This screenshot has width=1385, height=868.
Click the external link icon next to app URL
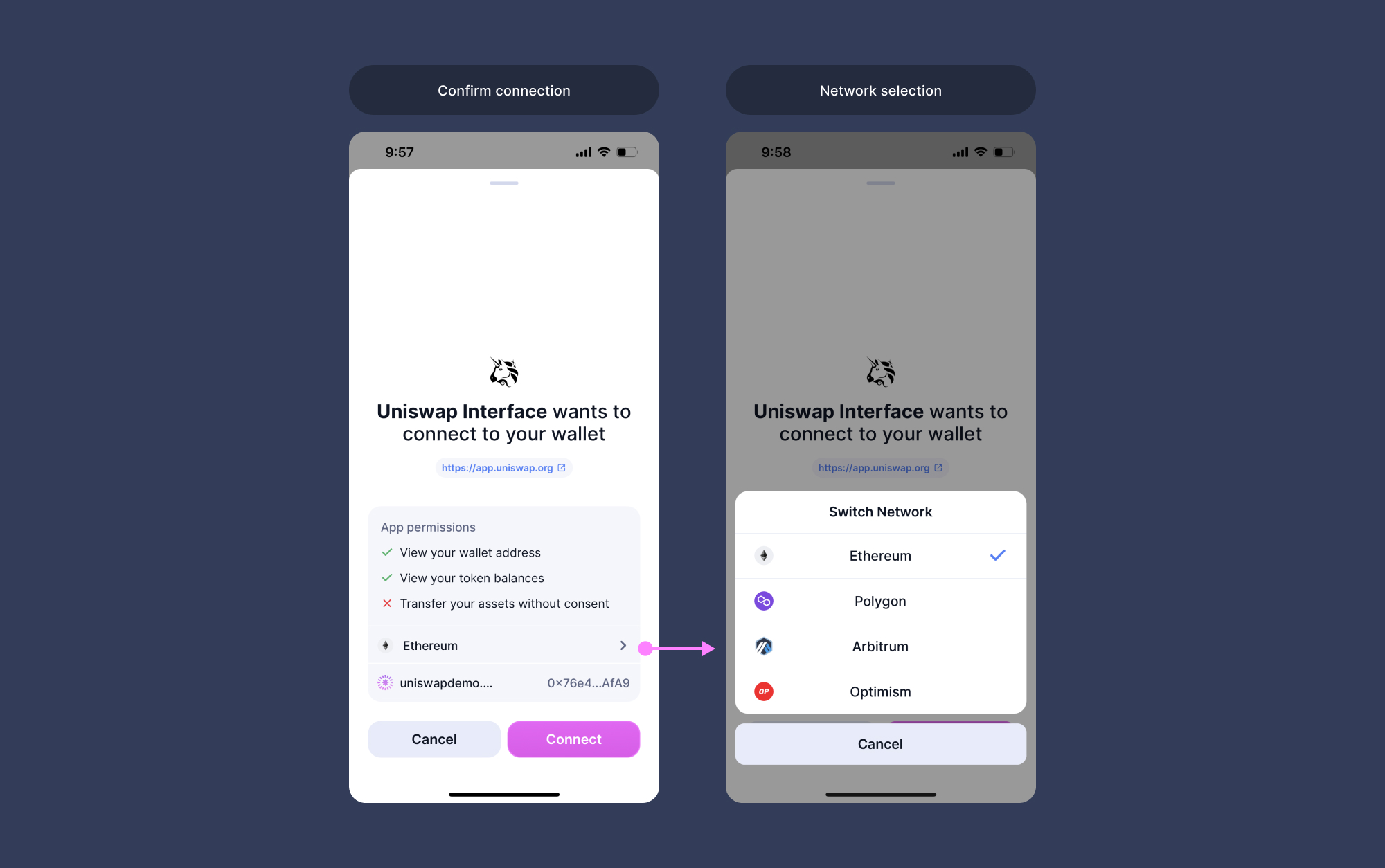562,467
